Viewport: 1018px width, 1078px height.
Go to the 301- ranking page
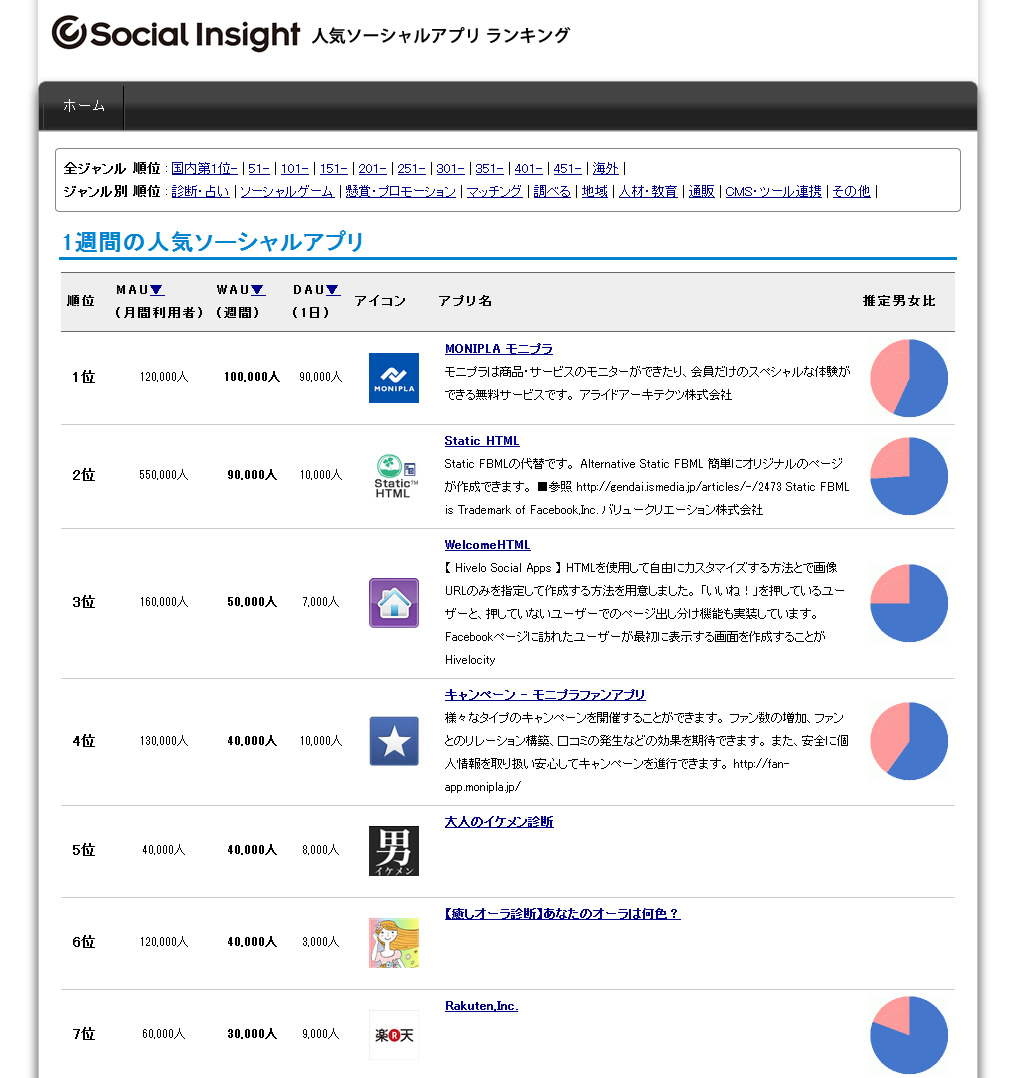pos(450,168)
